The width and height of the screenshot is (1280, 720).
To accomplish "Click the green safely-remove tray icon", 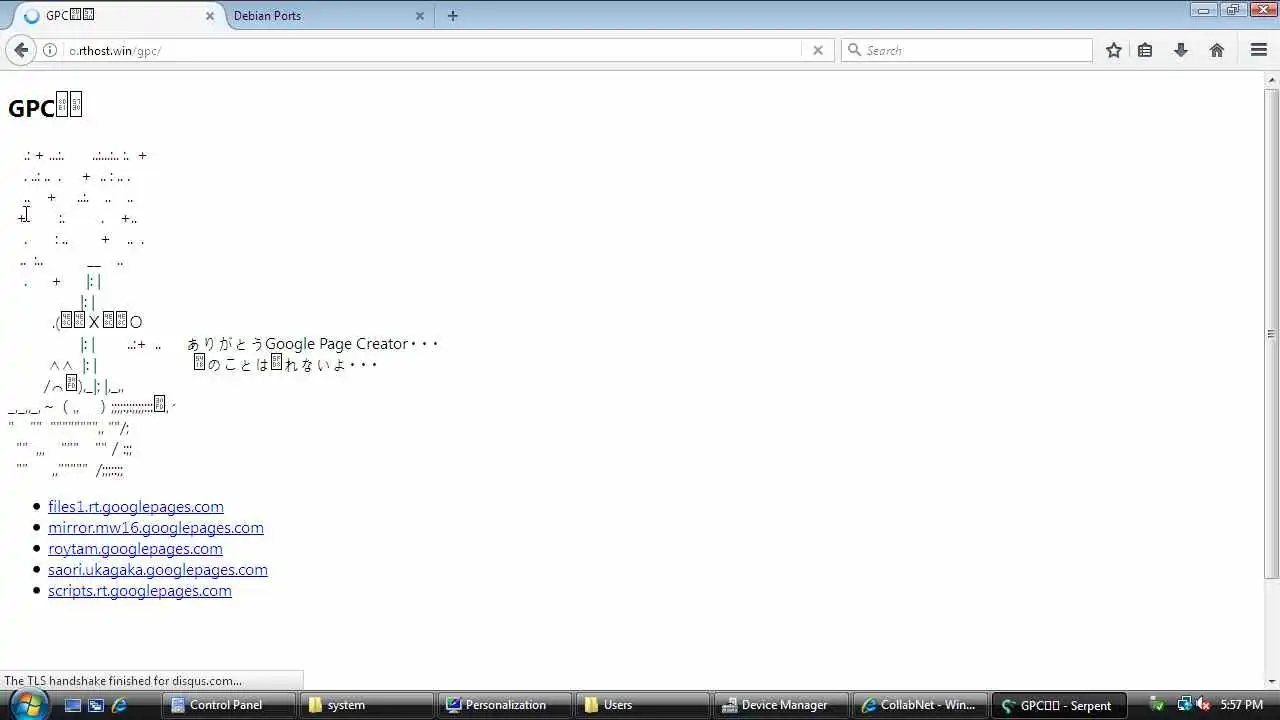I will click(x=1158, y=705).
